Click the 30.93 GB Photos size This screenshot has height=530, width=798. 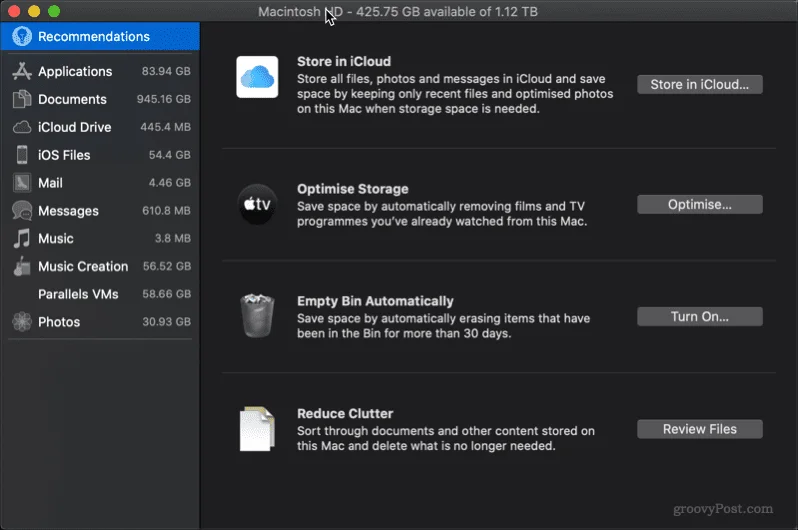[x=166, y=322]
